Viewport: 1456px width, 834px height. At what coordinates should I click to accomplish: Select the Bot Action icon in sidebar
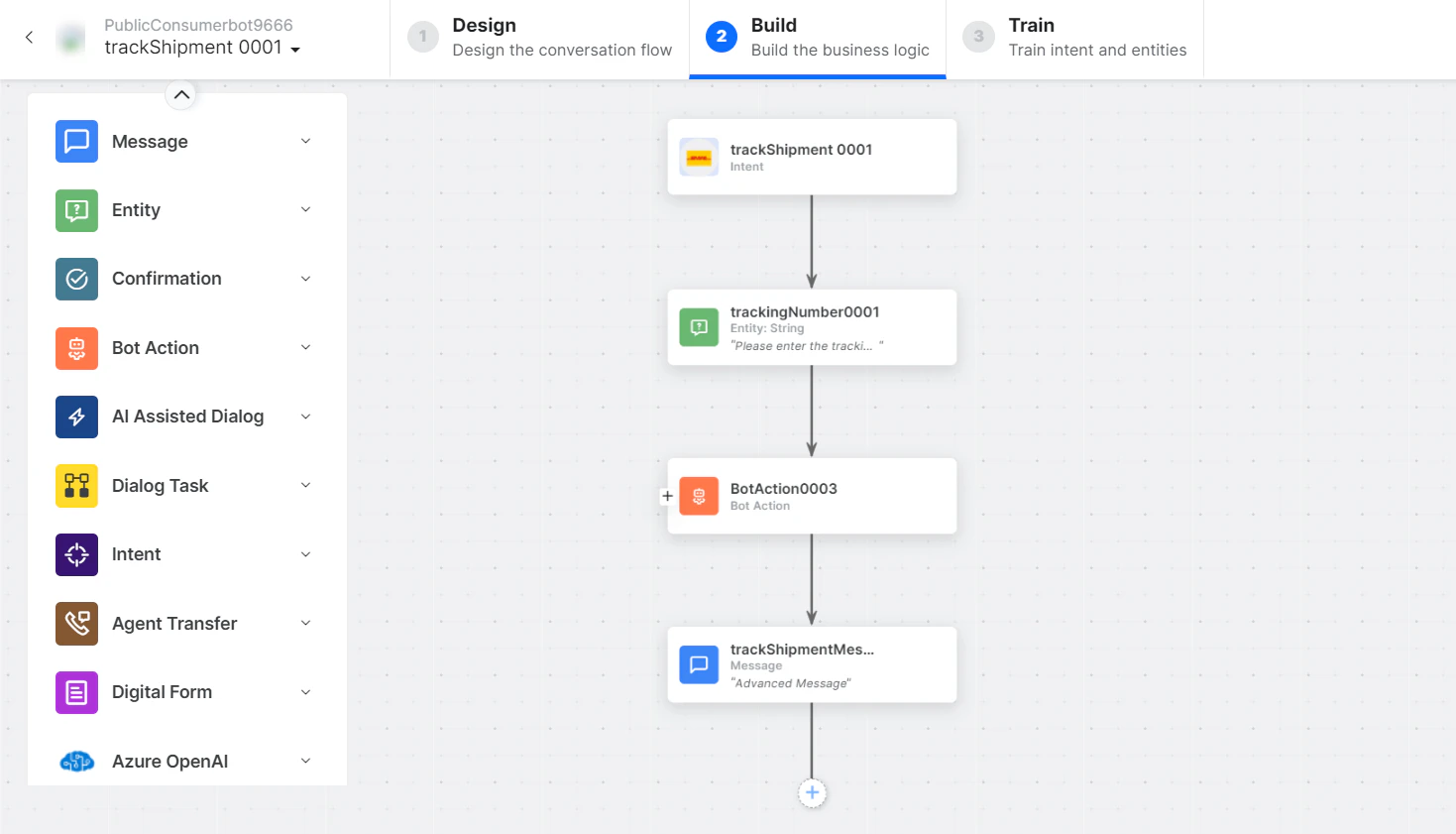click(76, 348)
